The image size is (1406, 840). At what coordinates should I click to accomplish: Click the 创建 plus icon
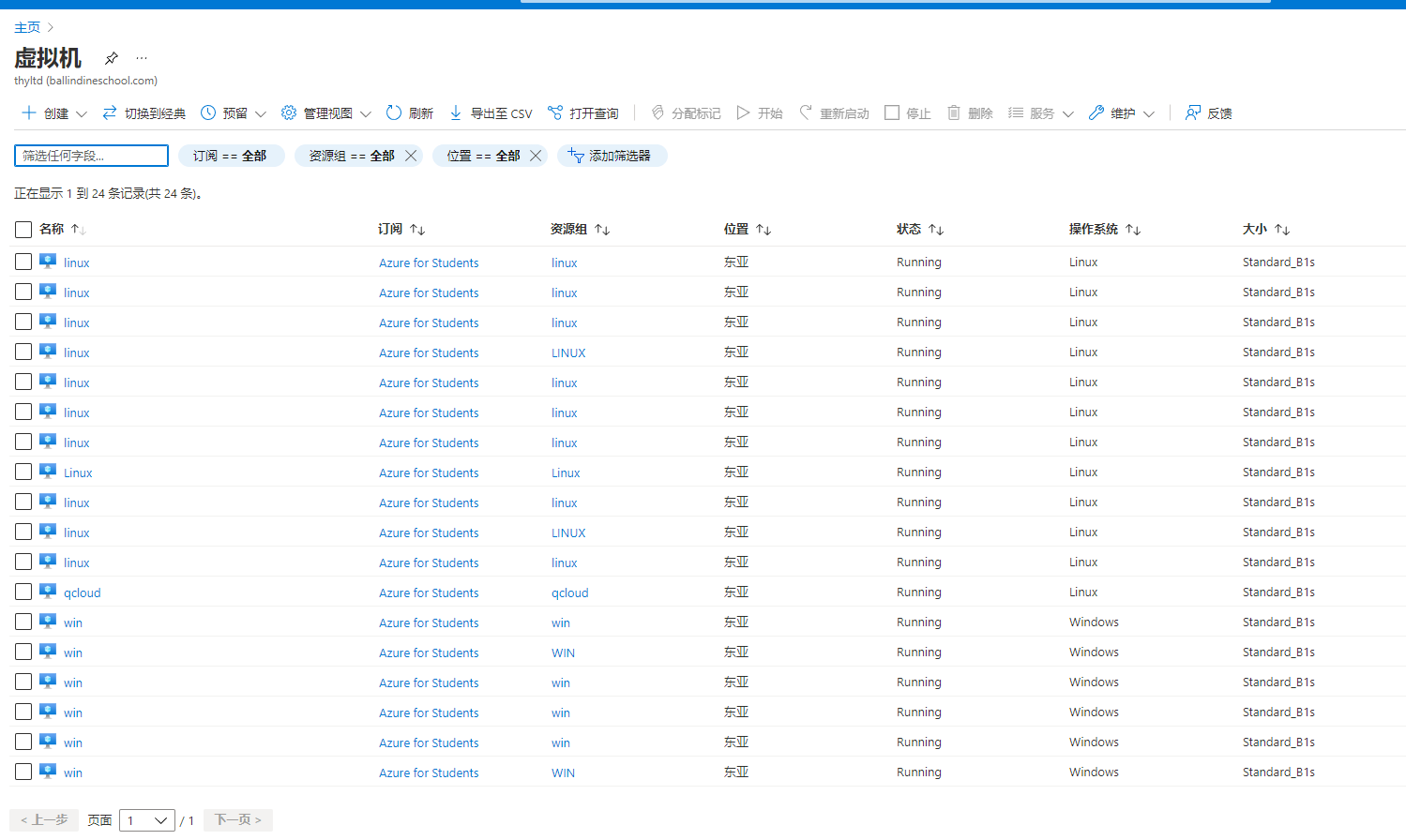click(29, 112)
